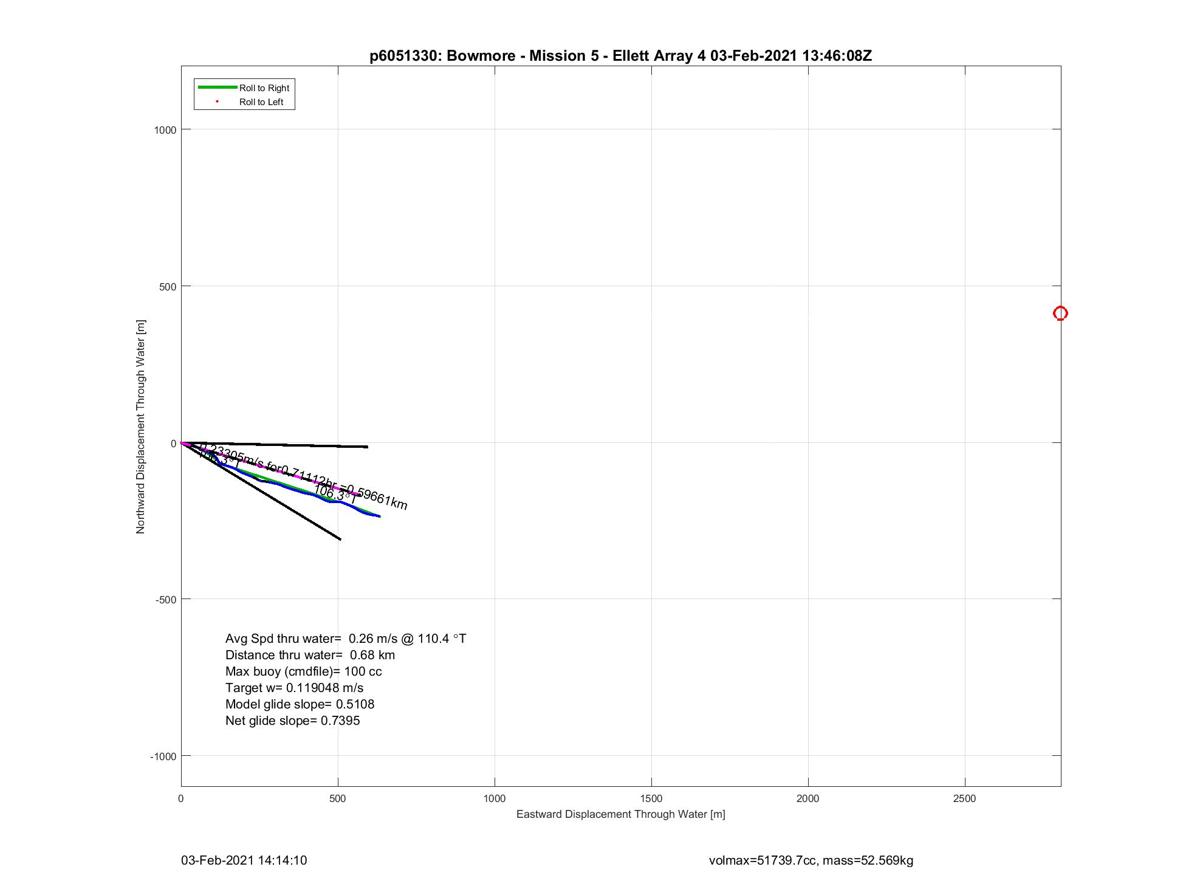Image resolution: width=1200 pixels, height=885 pixels.
Task: Click the green line sample in the legend
Action: tap(217, 88)
